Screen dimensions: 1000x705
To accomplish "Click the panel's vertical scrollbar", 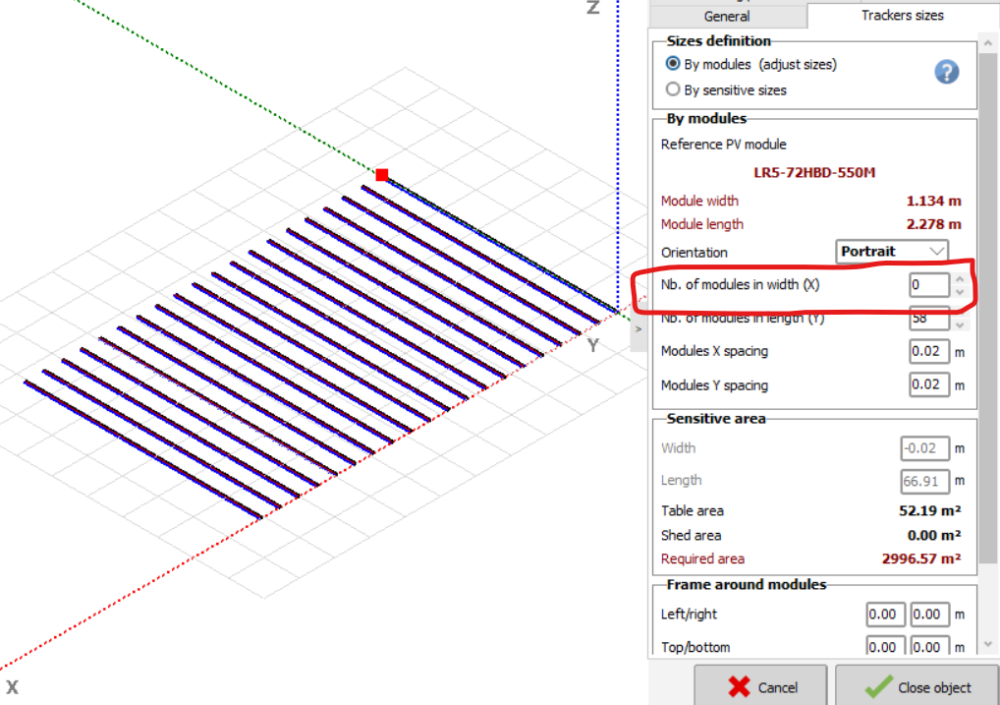I will (988, 300).
